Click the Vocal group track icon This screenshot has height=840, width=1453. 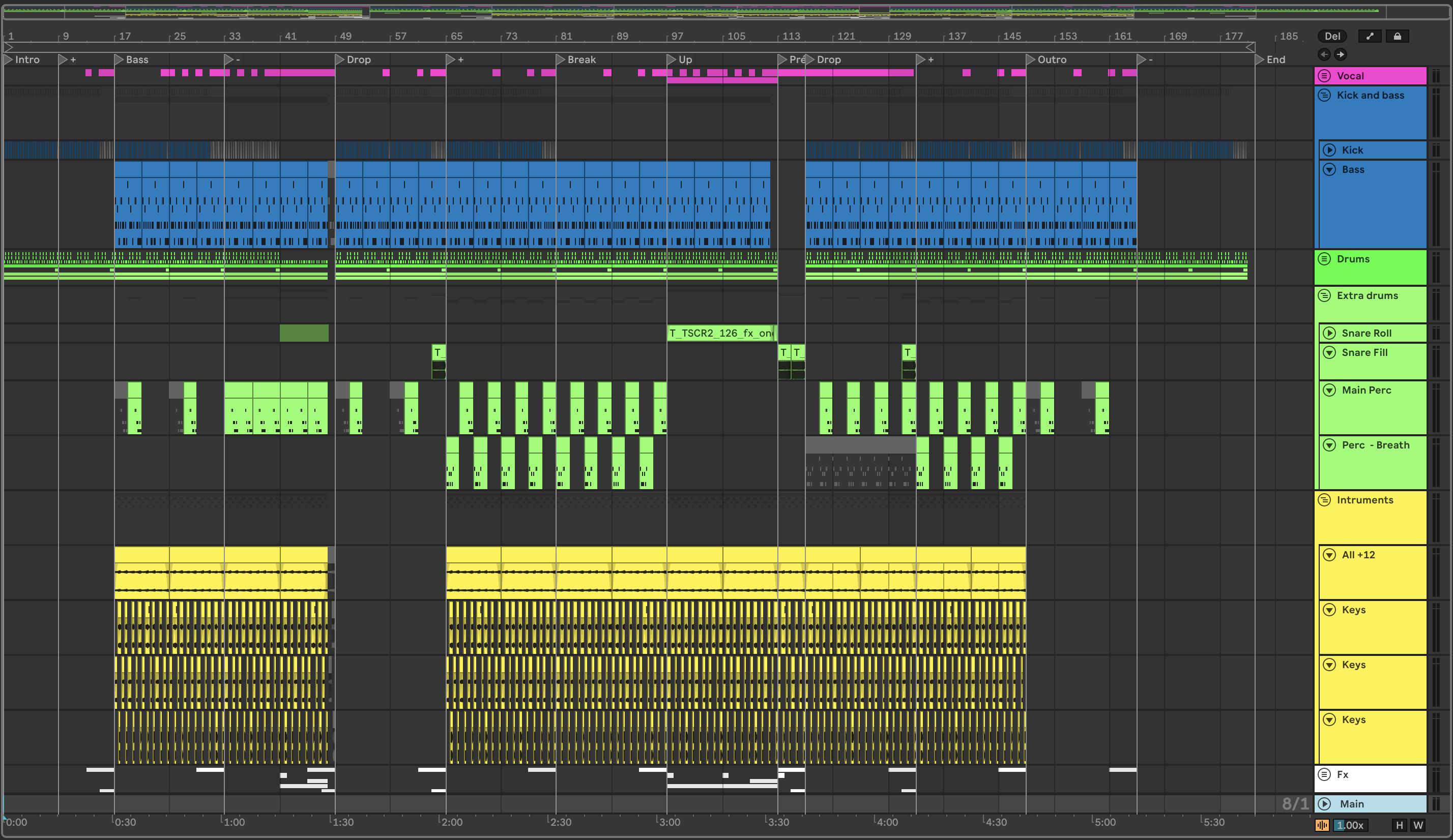tap(1324, 76)
